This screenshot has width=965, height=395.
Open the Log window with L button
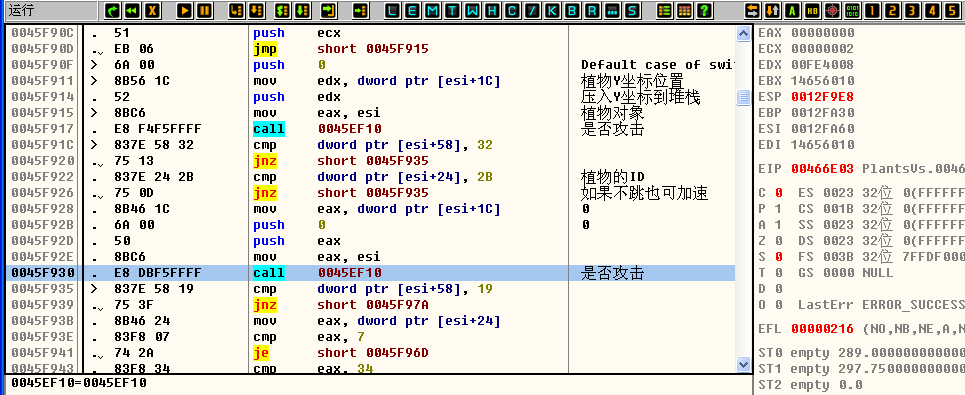(393, 10)
